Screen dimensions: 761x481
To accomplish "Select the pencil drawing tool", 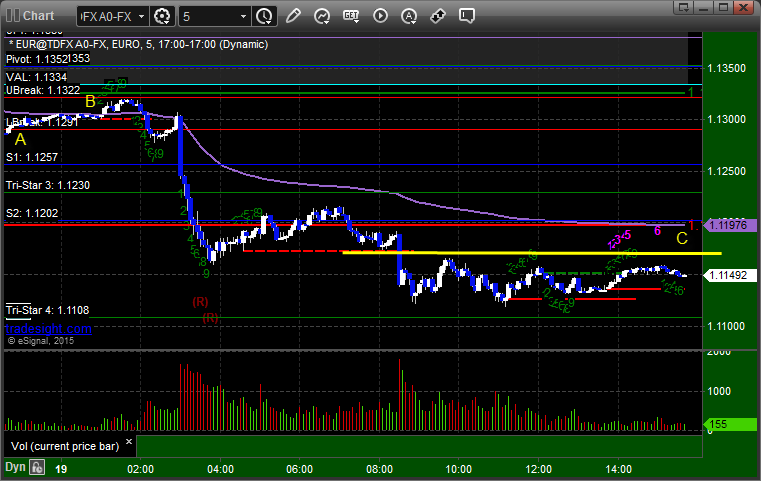I will [293, 16].
